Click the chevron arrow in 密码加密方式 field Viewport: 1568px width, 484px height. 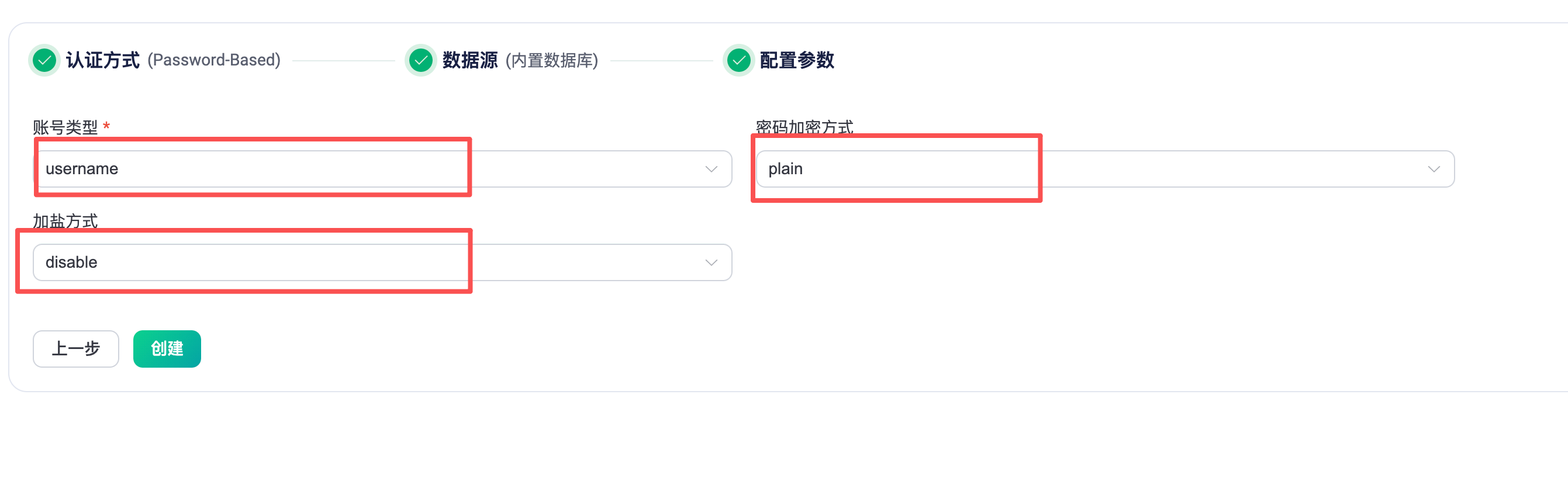1434,170
